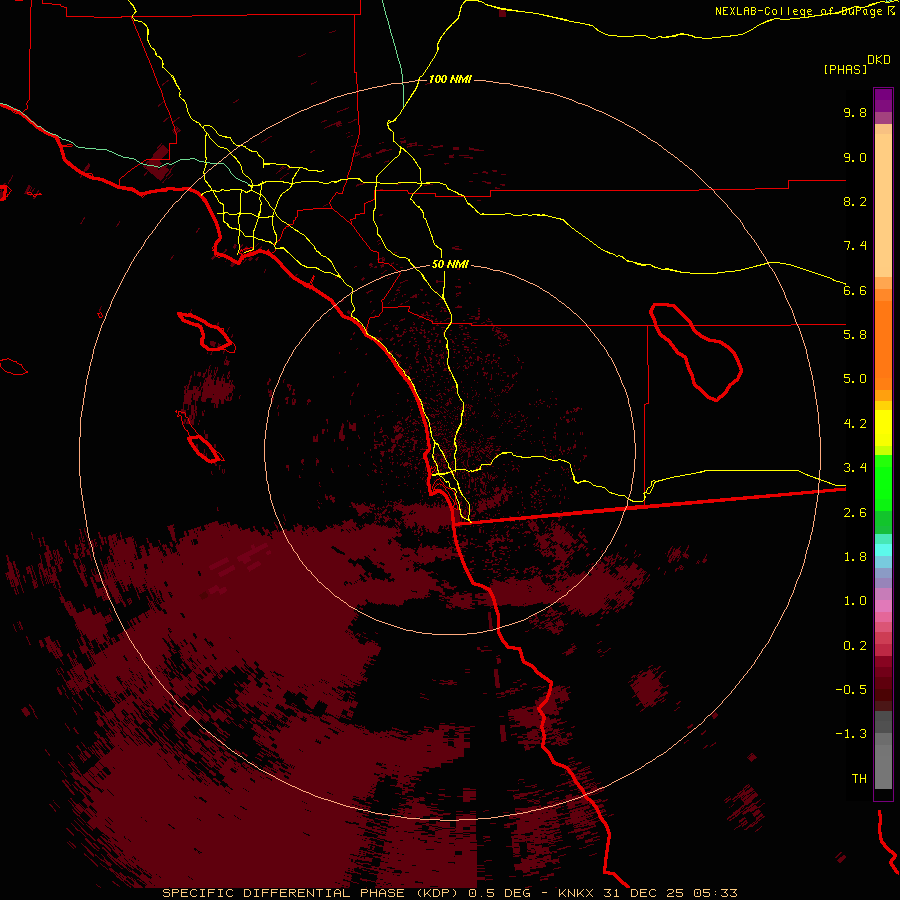The width and height of the screenshot is (900, 900).
Task: Click the TH legend label
Action: [x=859, y=779]
